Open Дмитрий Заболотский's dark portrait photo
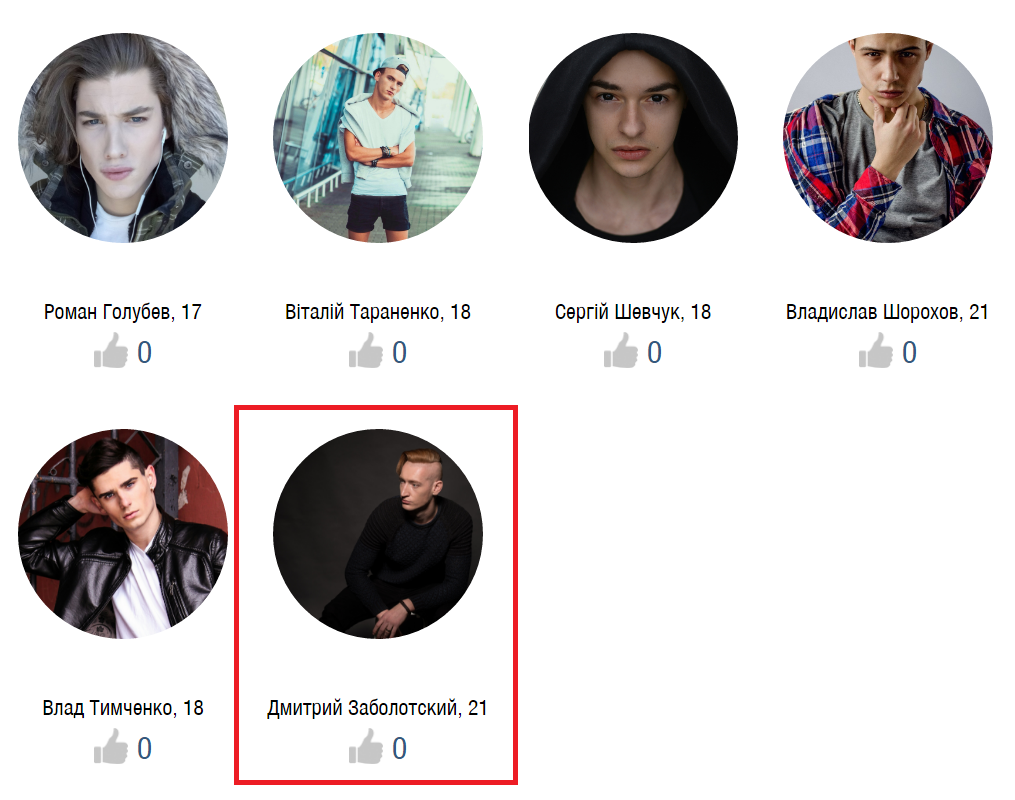 click(x=378, y=534)
